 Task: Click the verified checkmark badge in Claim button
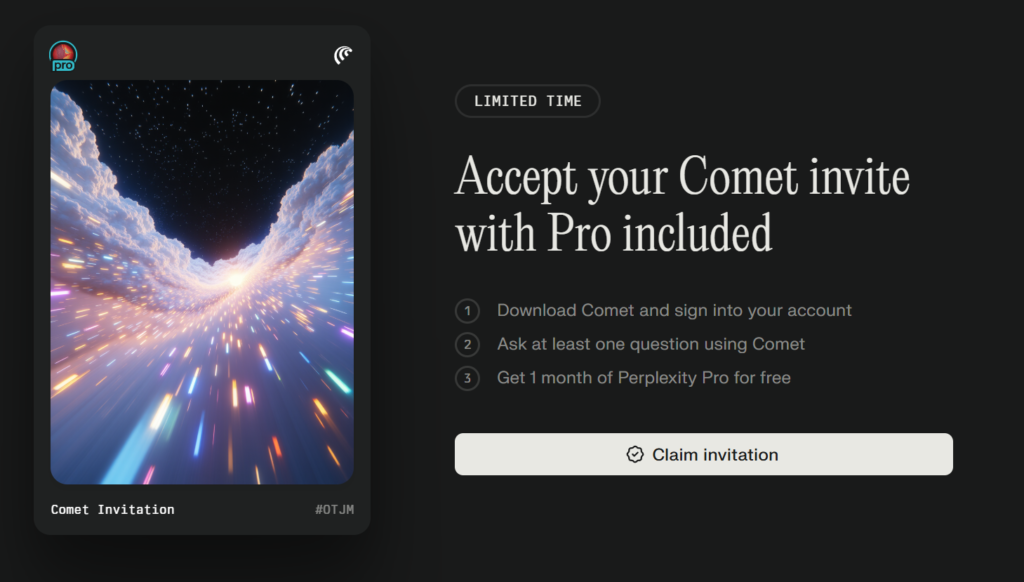(635, 455)
